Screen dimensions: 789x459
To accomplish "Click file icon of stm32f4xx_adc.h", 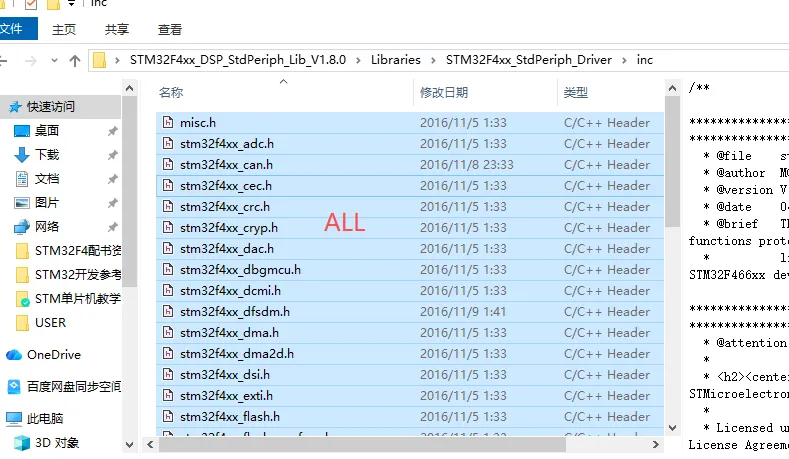I will pos(168,144).
